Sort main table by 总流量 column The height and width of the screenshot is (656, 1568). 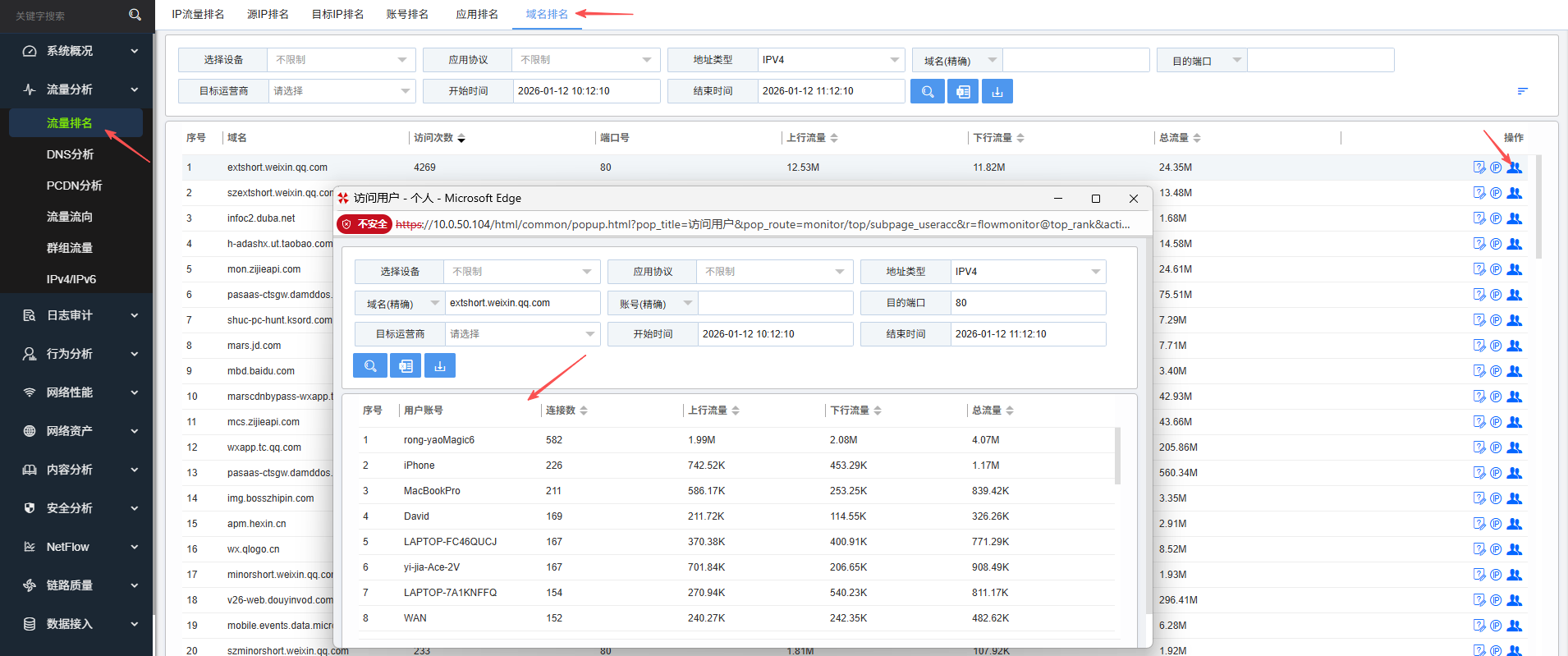point(1180,138)
